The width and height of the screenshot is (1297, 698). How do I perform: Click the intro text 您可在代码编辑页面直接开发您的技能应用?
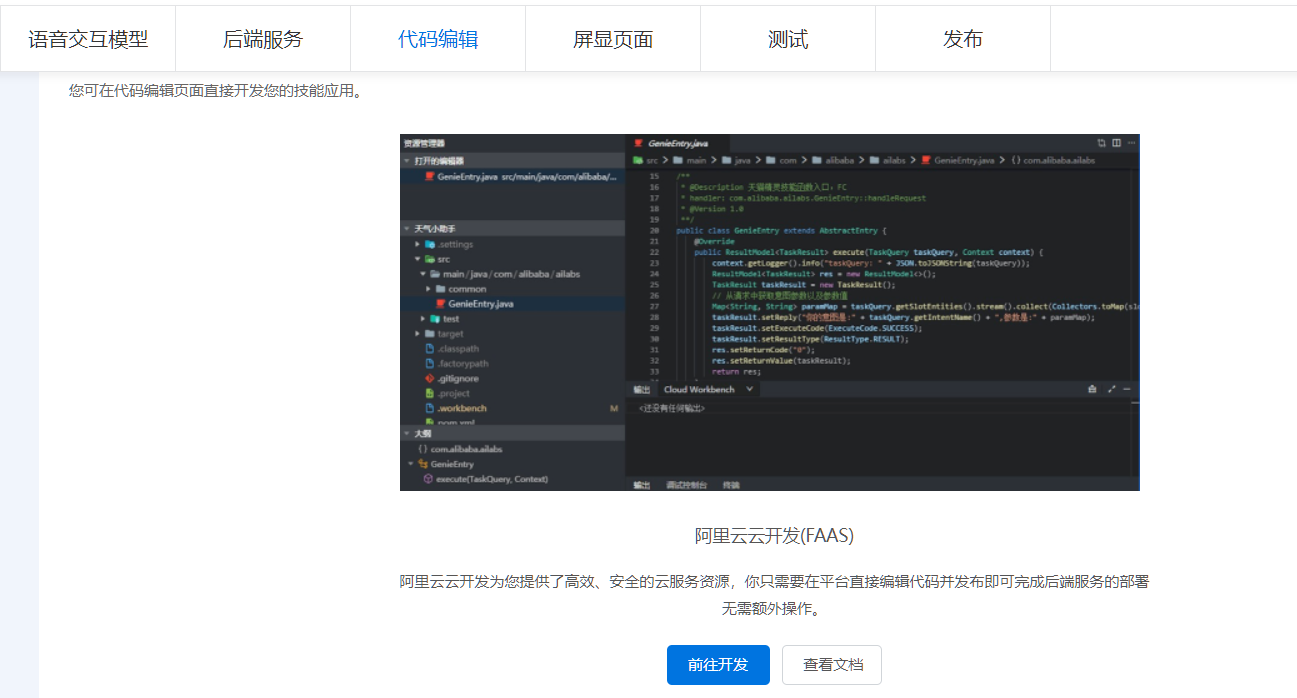215,91
